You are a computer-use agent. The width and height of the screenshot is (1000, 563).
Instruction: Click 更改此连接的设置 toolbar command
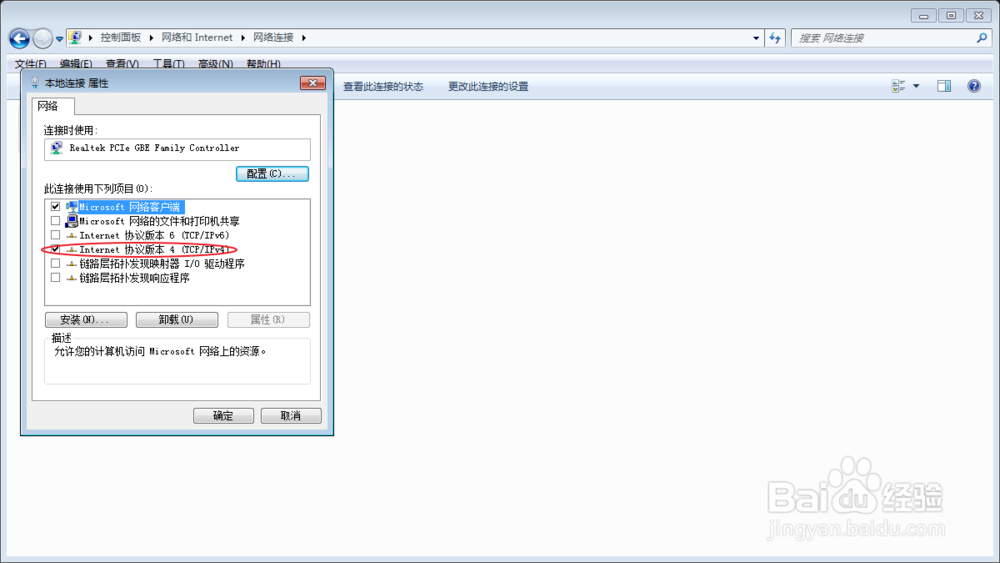point(488,86)
